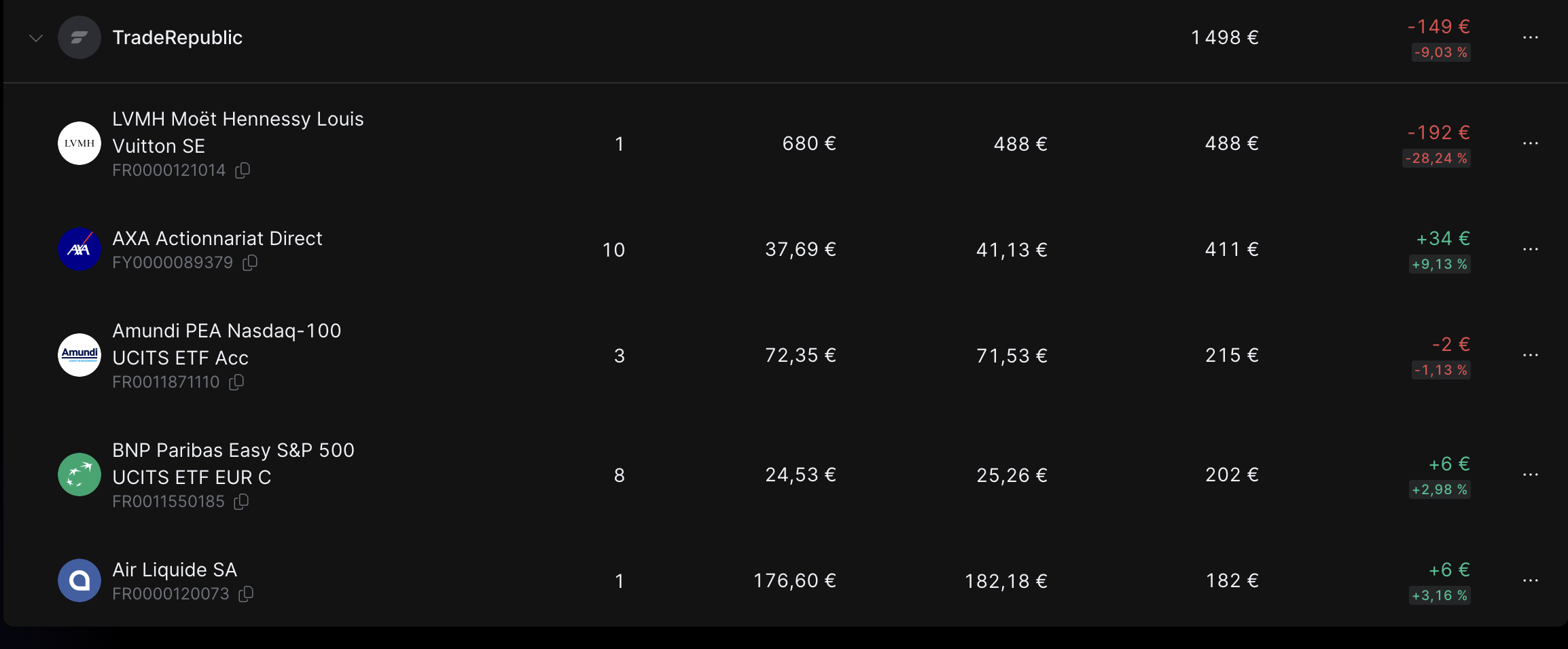1568x649 pixels.
Task: Click the BNP Paribas logo icon
Action: 79,475
